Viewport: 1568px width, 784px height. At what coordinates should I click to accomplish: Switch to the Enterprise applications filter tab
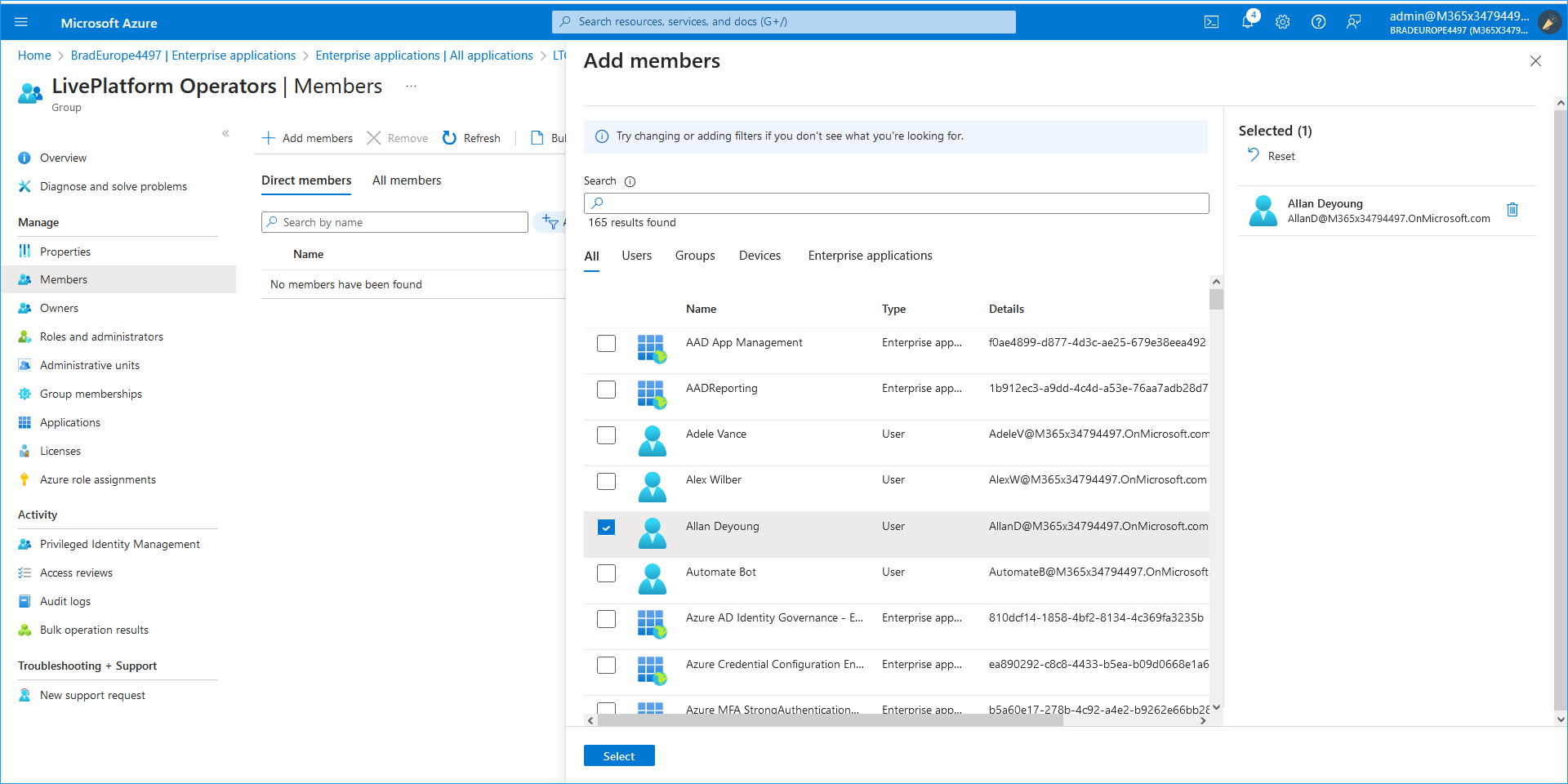pyautogui.click(x=870, y=256)
